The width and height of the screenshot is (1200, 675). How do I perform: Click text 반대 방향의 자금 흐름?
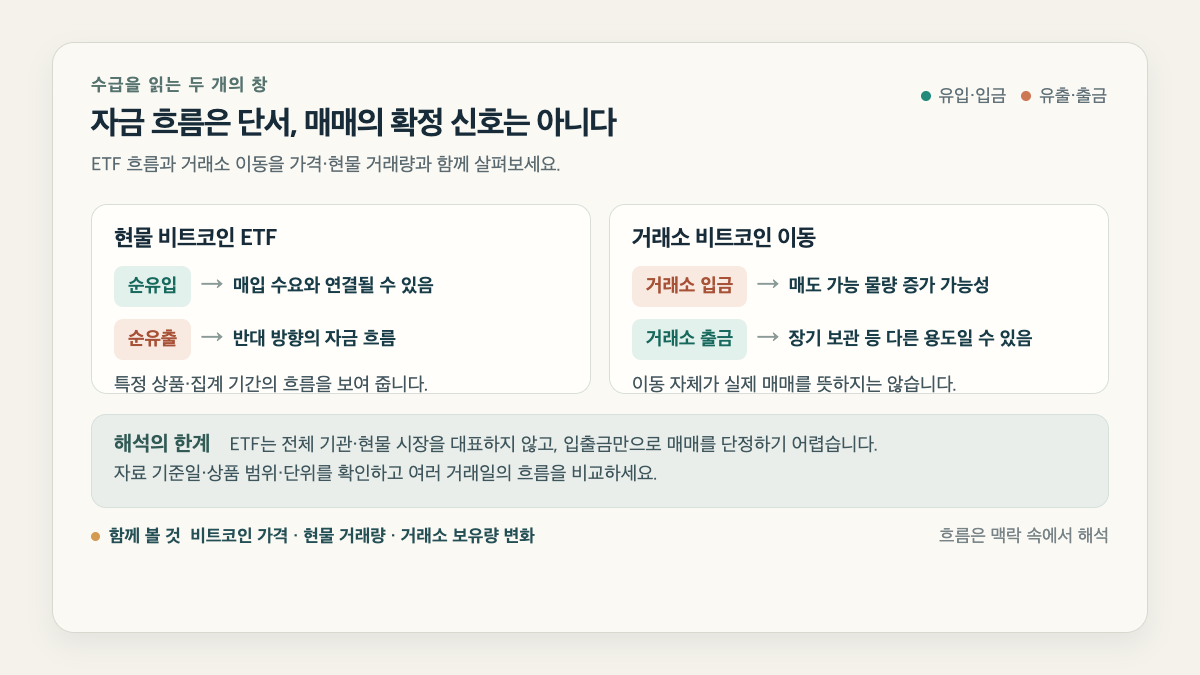pos(314,339)
